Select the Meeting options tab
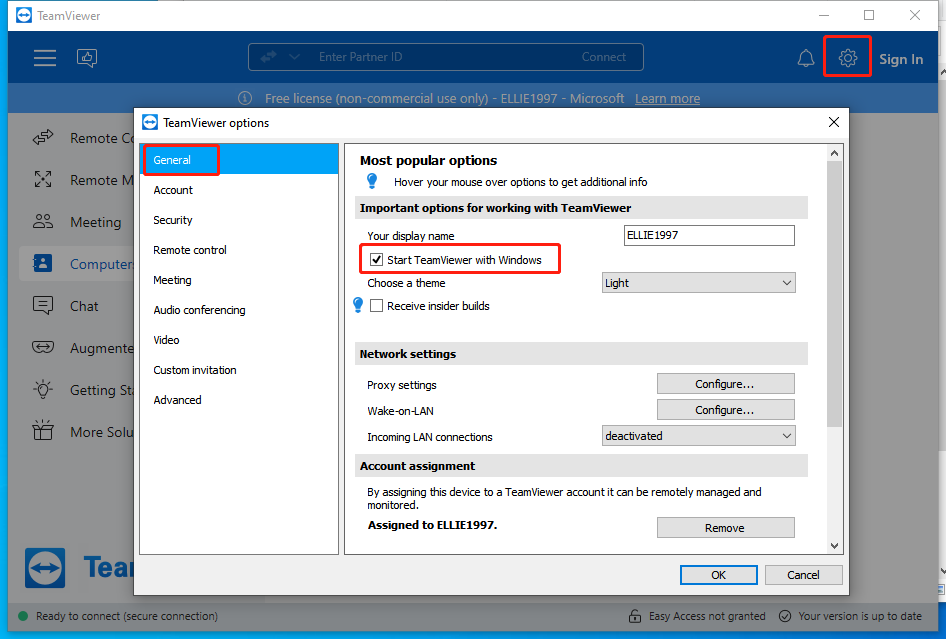 239,280
